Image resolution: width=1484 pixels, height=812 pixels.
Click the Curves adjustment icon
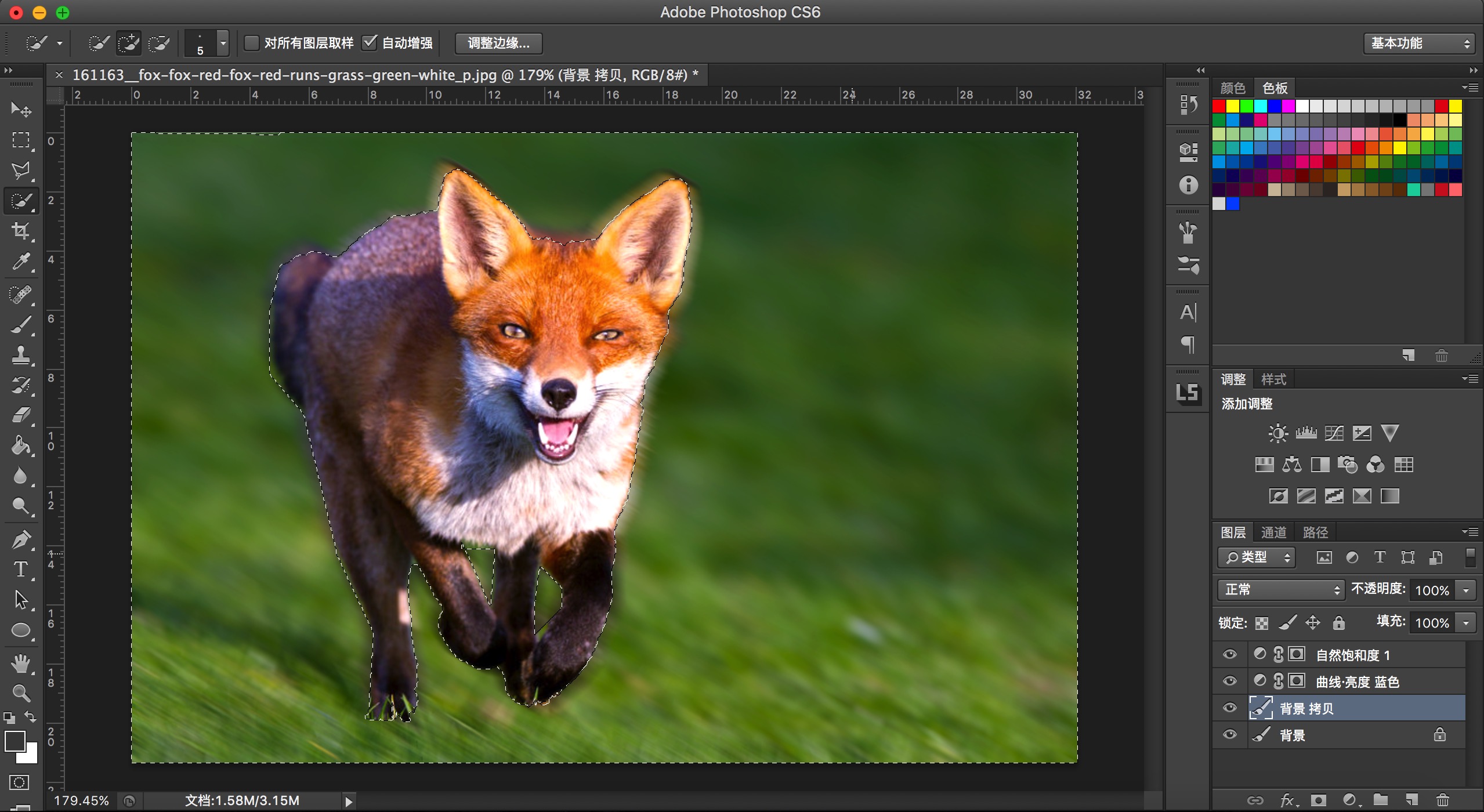tap(1334, 433)
